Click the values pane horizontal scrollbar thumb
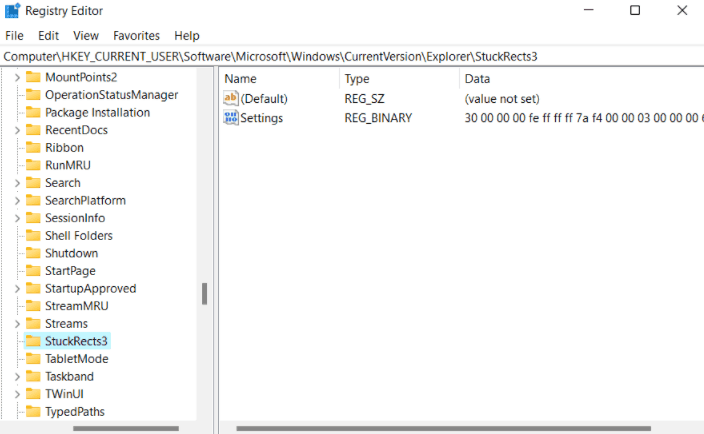Screen dimensions: 704x434 (444, 428)
